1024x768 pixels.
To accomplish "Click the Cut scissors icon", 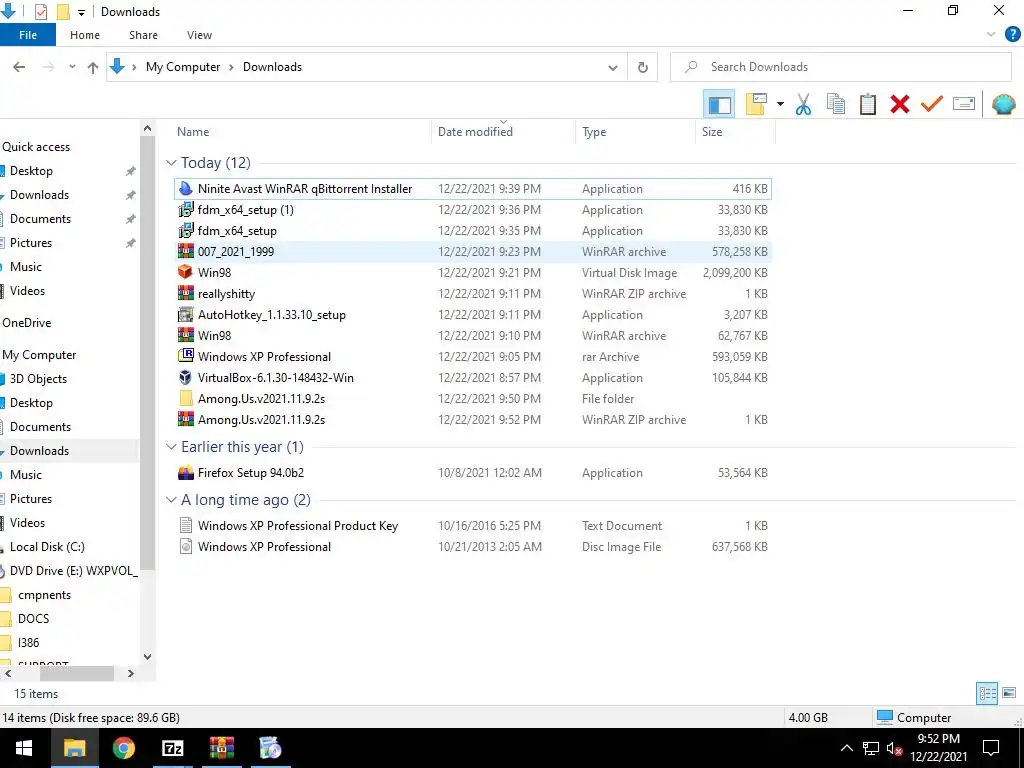I will (x=803, y=104).
